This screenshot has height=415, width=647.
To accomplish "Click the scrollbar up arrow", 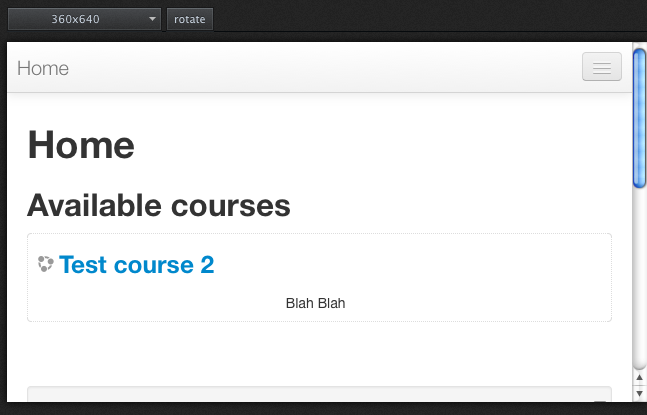I will (x=639, y=377).
